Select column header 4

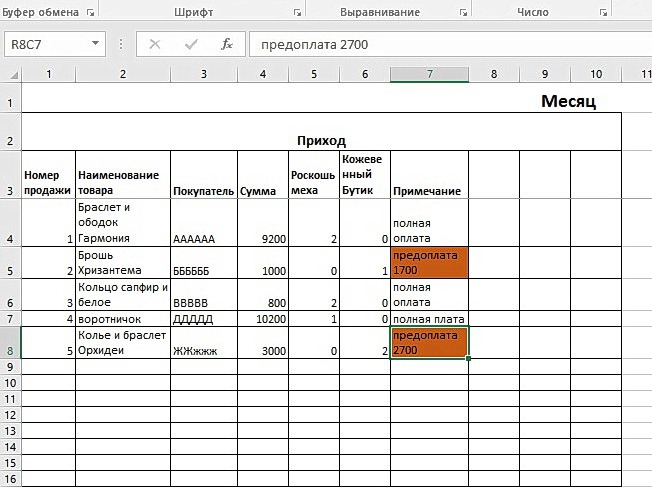point(263,74)
